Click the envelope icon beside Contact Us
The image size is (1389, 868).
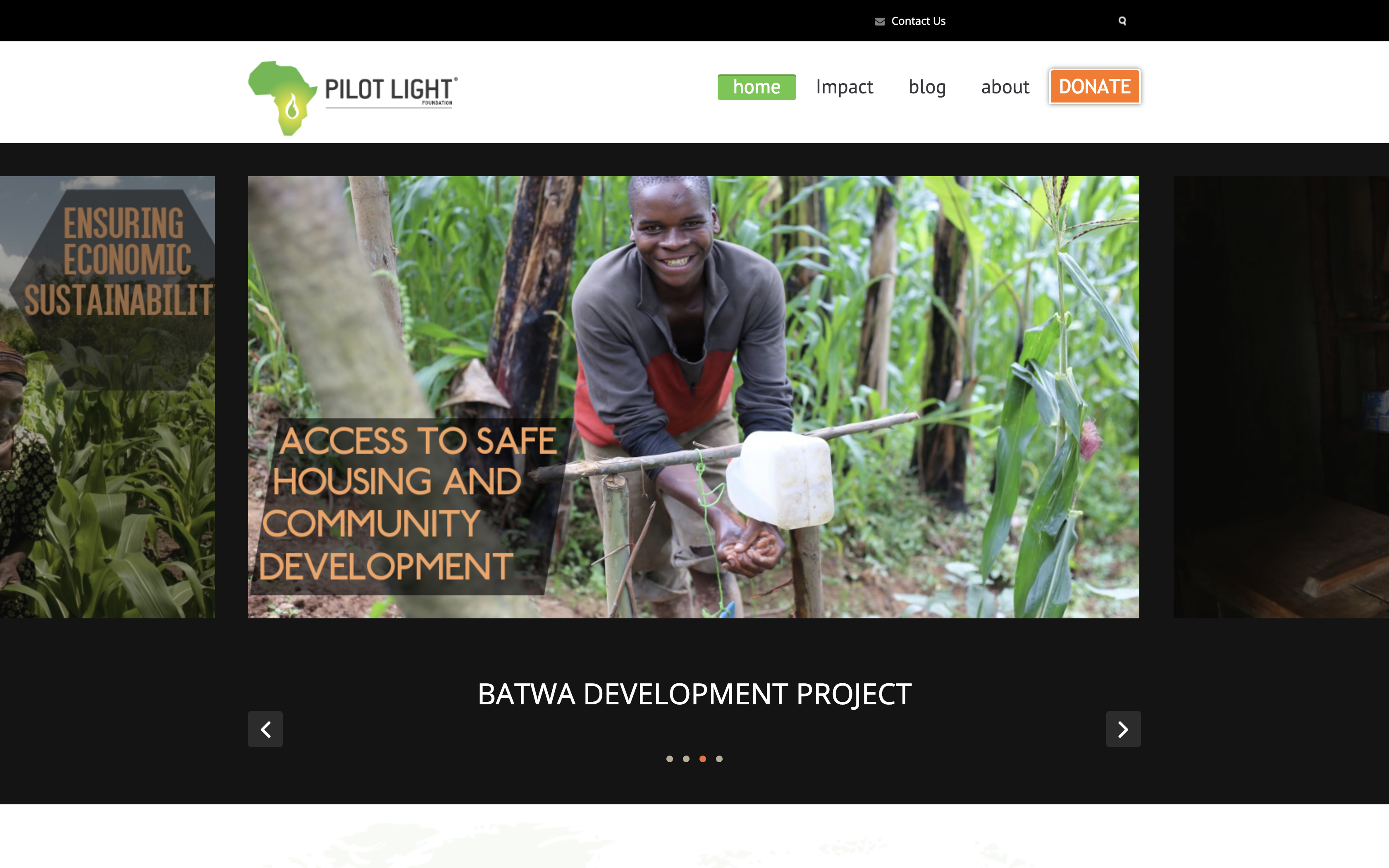879,21
